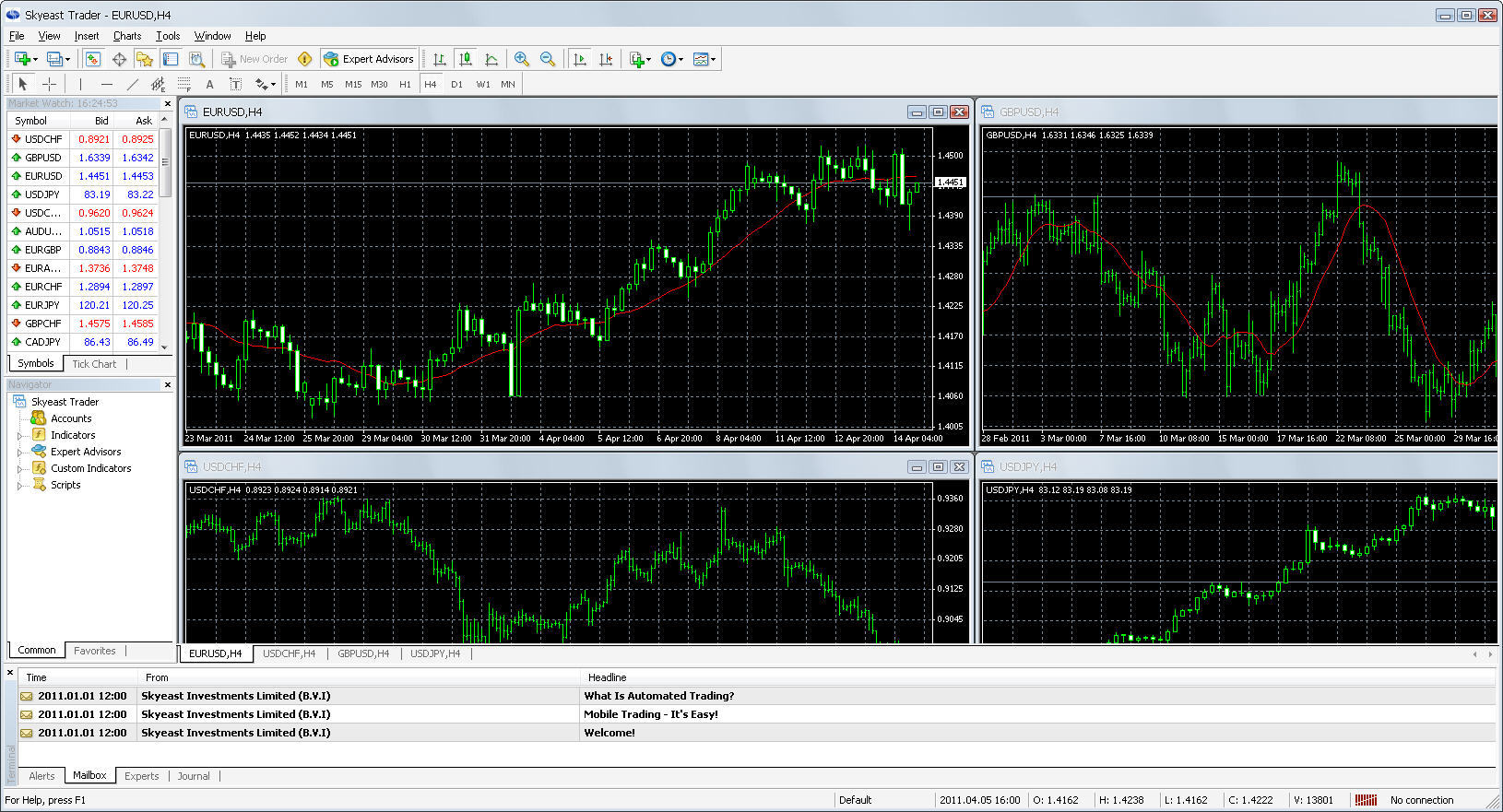Zoom in on the chart
Viewport: 1503px width, 812px height.
[522, 59]
